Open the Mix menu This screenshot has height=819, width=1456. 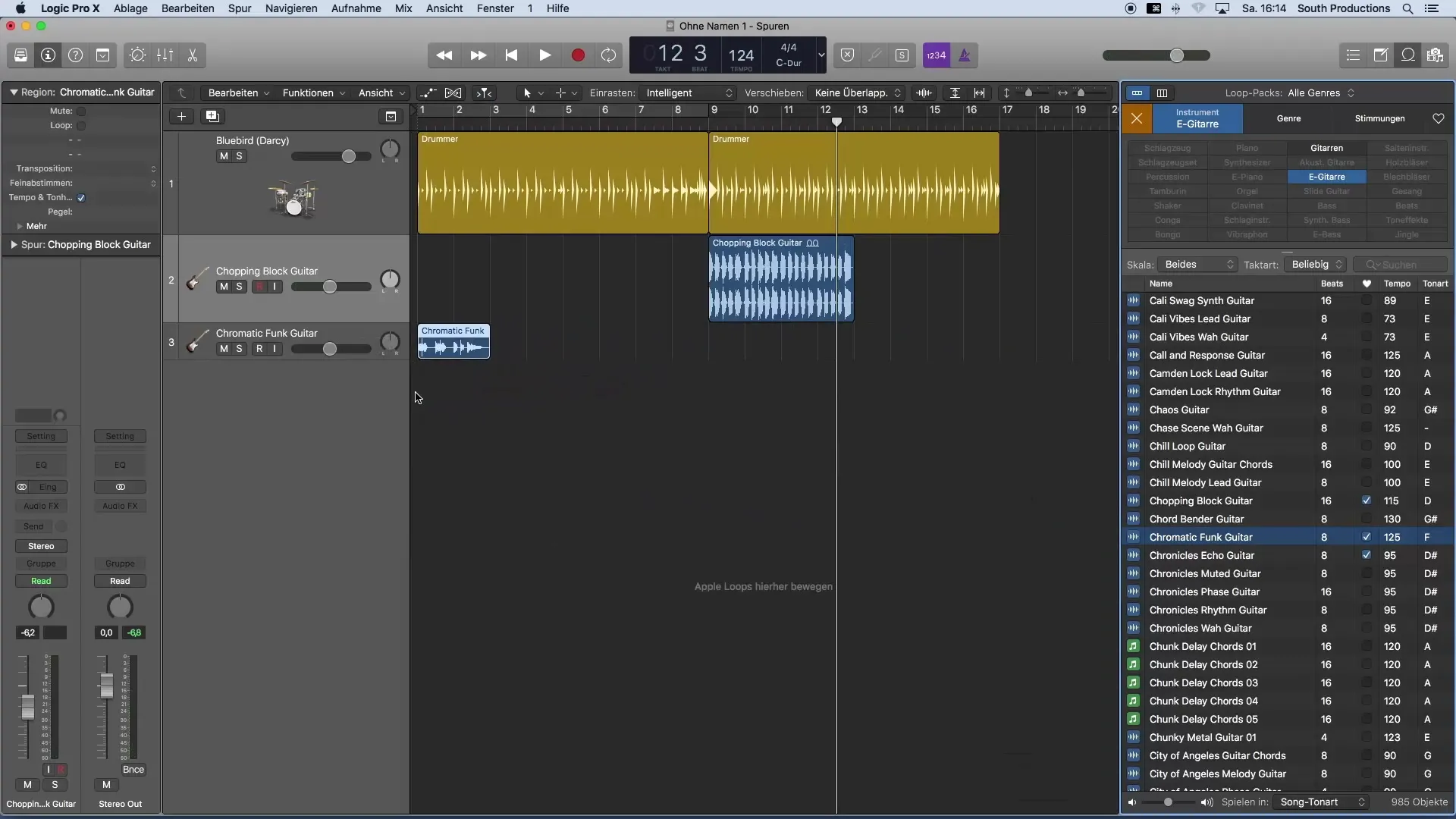tap(403, 8)
